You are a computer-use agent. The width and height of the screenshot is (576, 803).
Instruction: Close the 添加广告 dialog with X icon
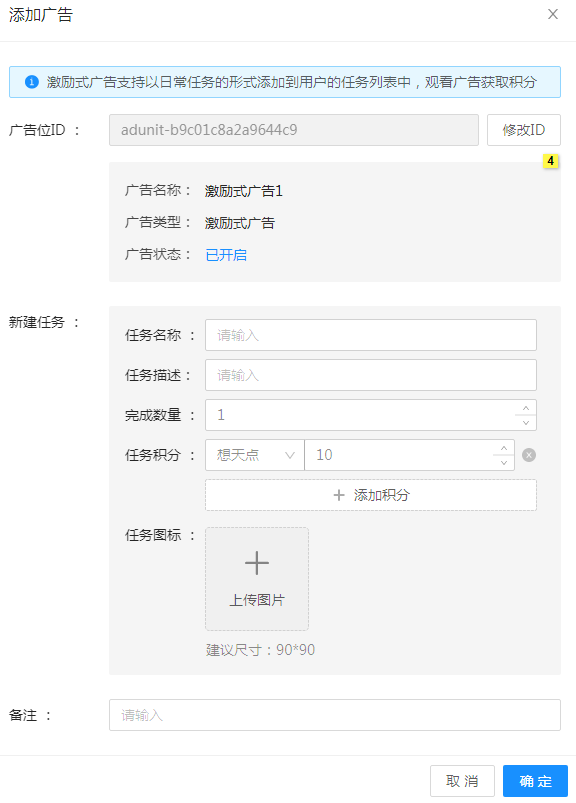click(552, 14)
